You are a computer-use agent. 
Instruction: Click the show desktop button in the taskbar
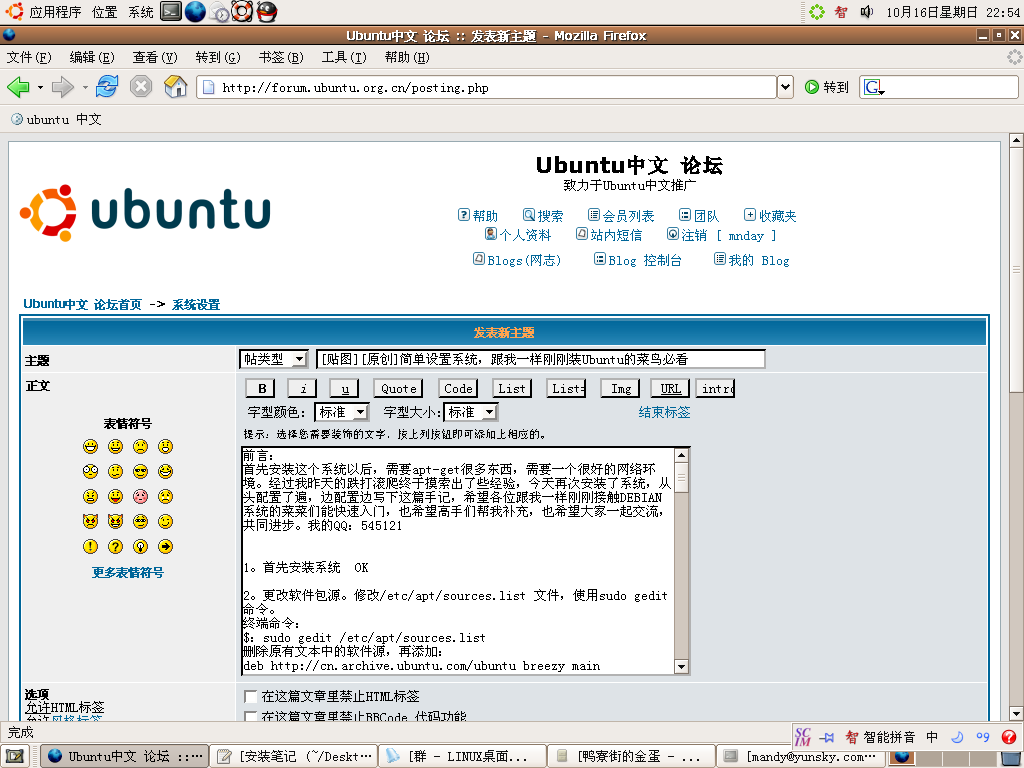click(x=15, y=756)
